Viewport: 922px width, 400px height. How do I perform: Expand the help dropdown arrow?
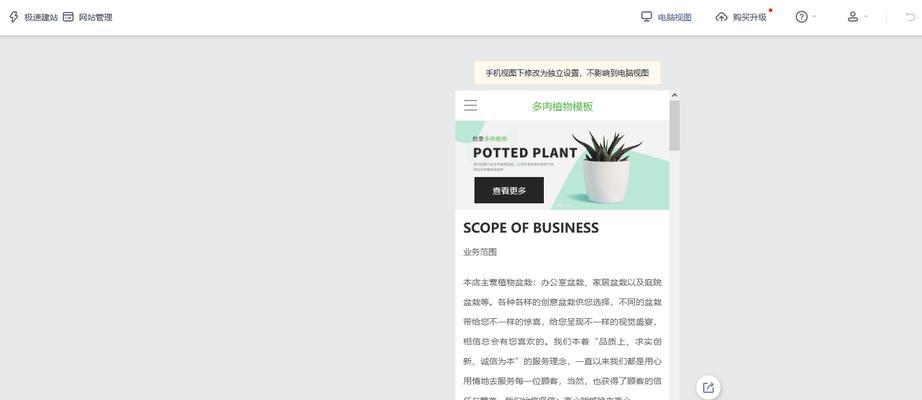pyautogui.click(x=814, y=17)
